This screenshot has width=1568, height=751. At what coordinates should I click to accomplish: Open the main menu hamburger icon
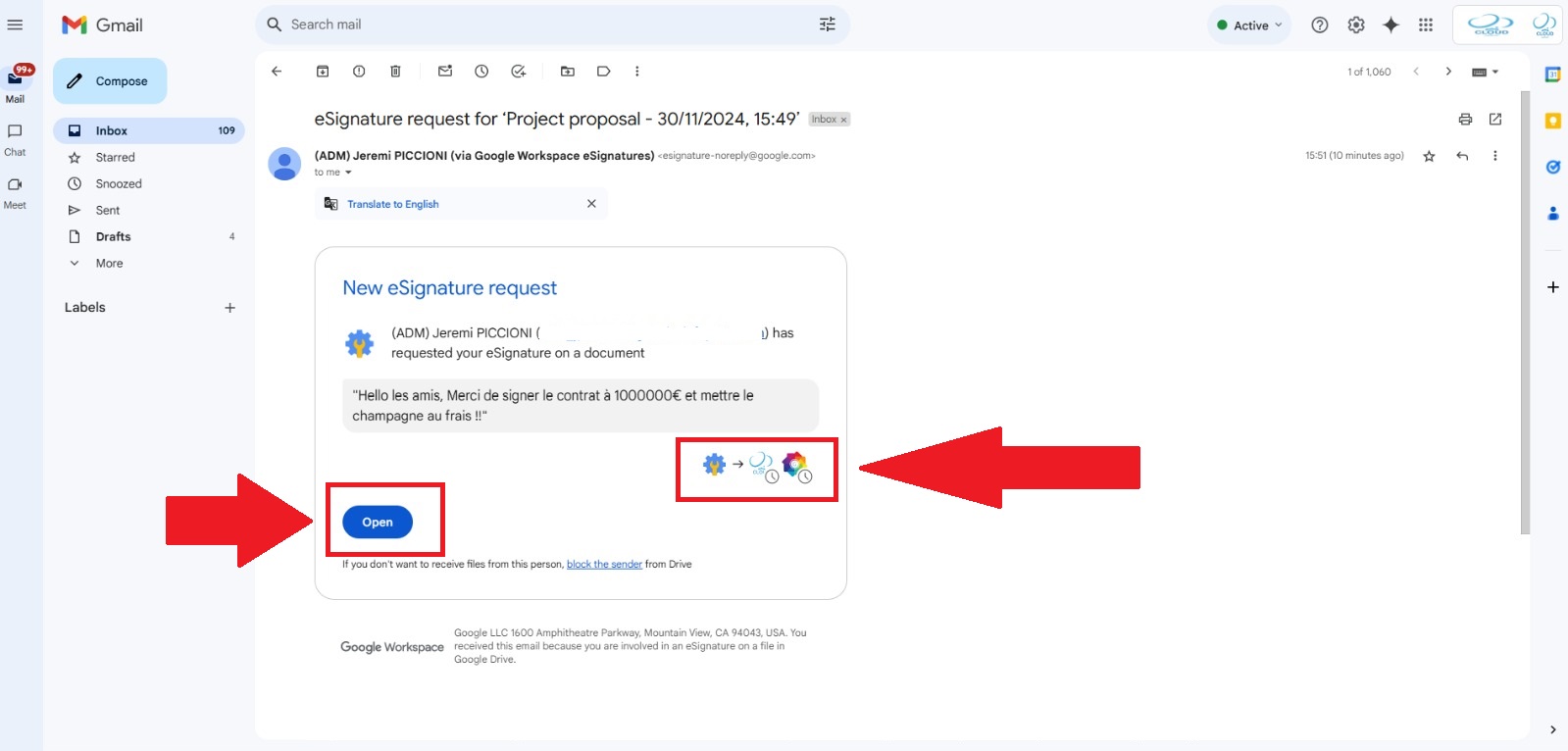click(15, 25)
